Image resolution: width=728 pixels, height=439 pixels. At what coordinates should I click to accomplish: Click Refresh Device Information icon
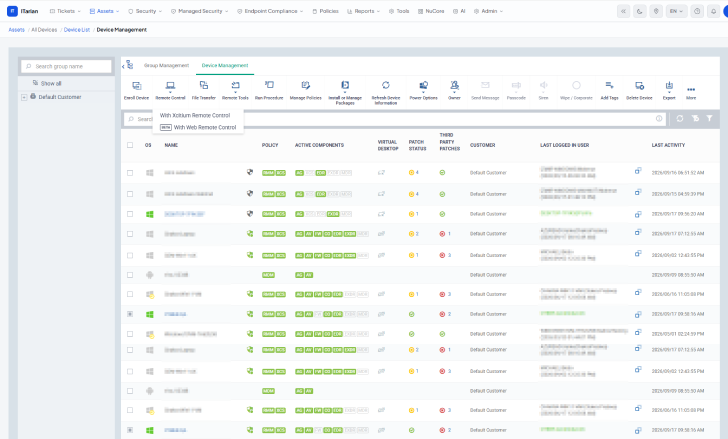pyautogui.click(x=386, y=85)
